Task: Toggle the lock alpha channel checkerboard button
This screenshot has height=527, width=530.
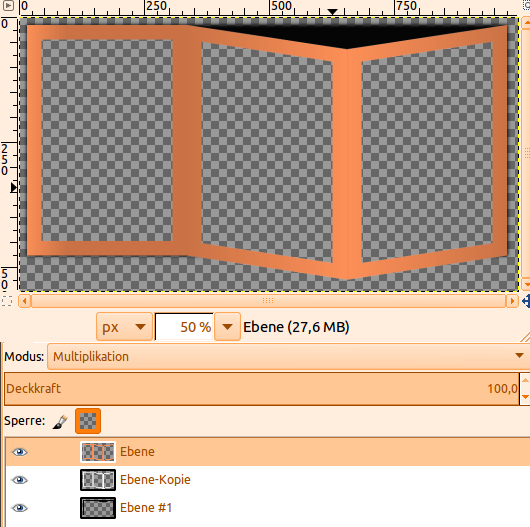Action: [x=88, y=421]
